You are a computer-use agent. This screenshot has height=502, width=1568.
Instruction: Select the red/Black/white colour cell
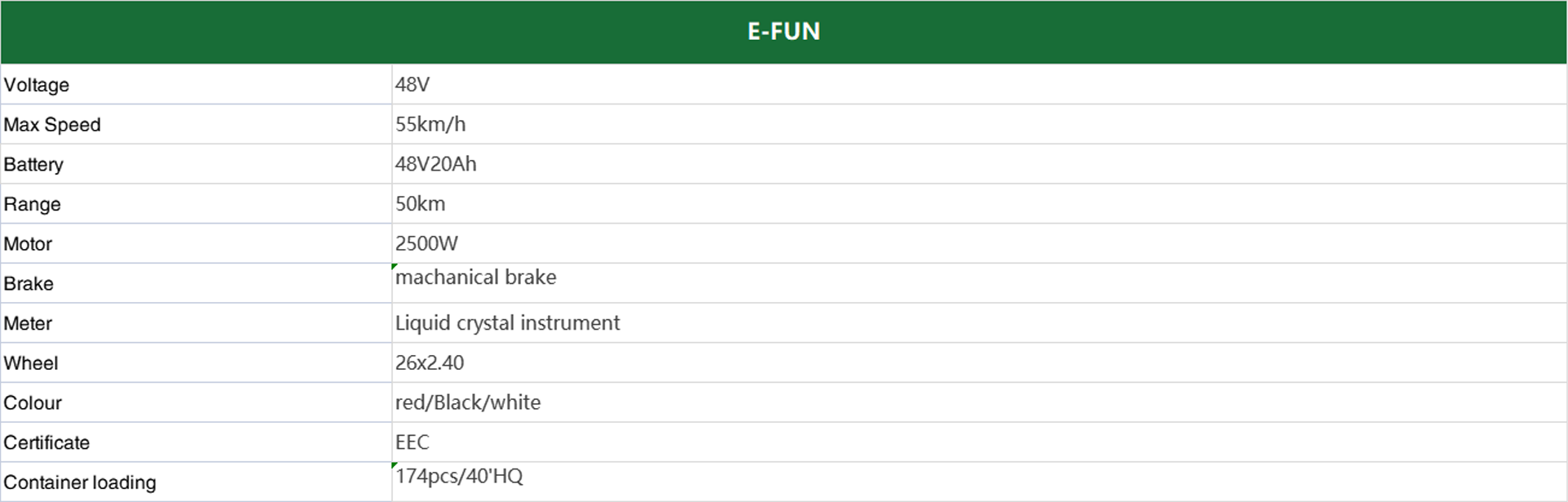pyautogui.click(x=979, y=402)
